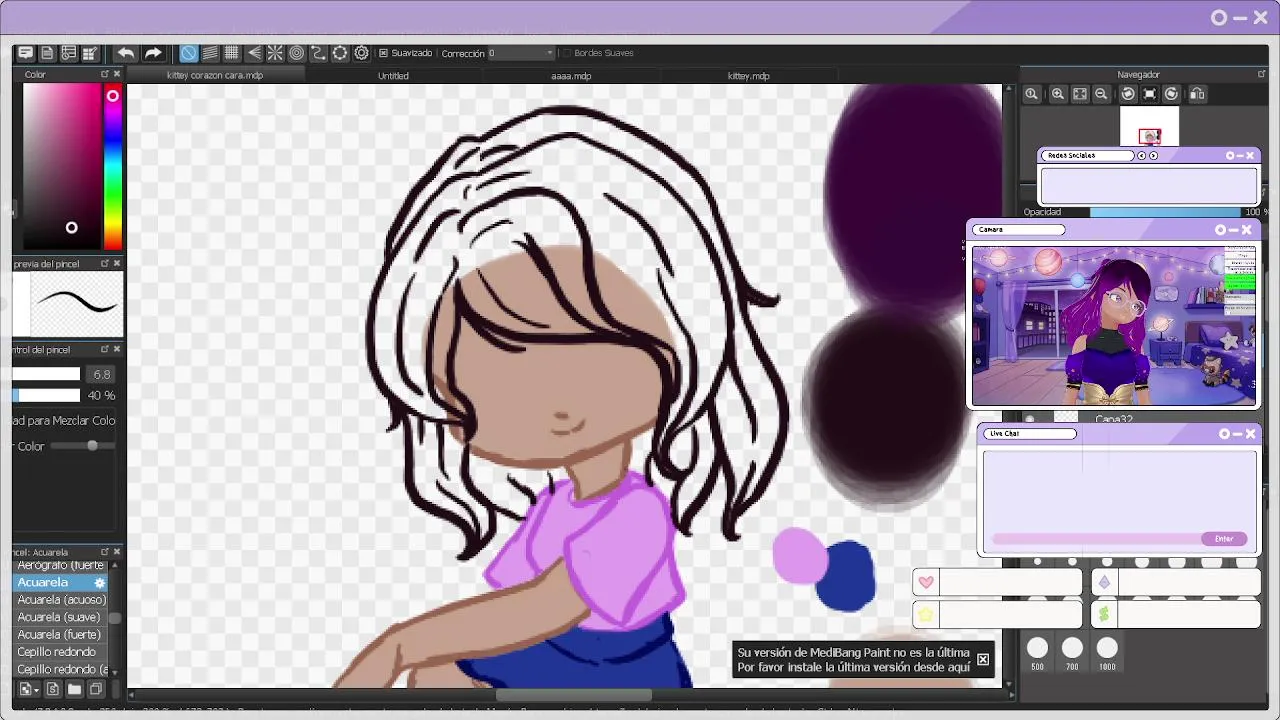
Task: Open add brush dropdown arrow
Action: coord(36,690)
